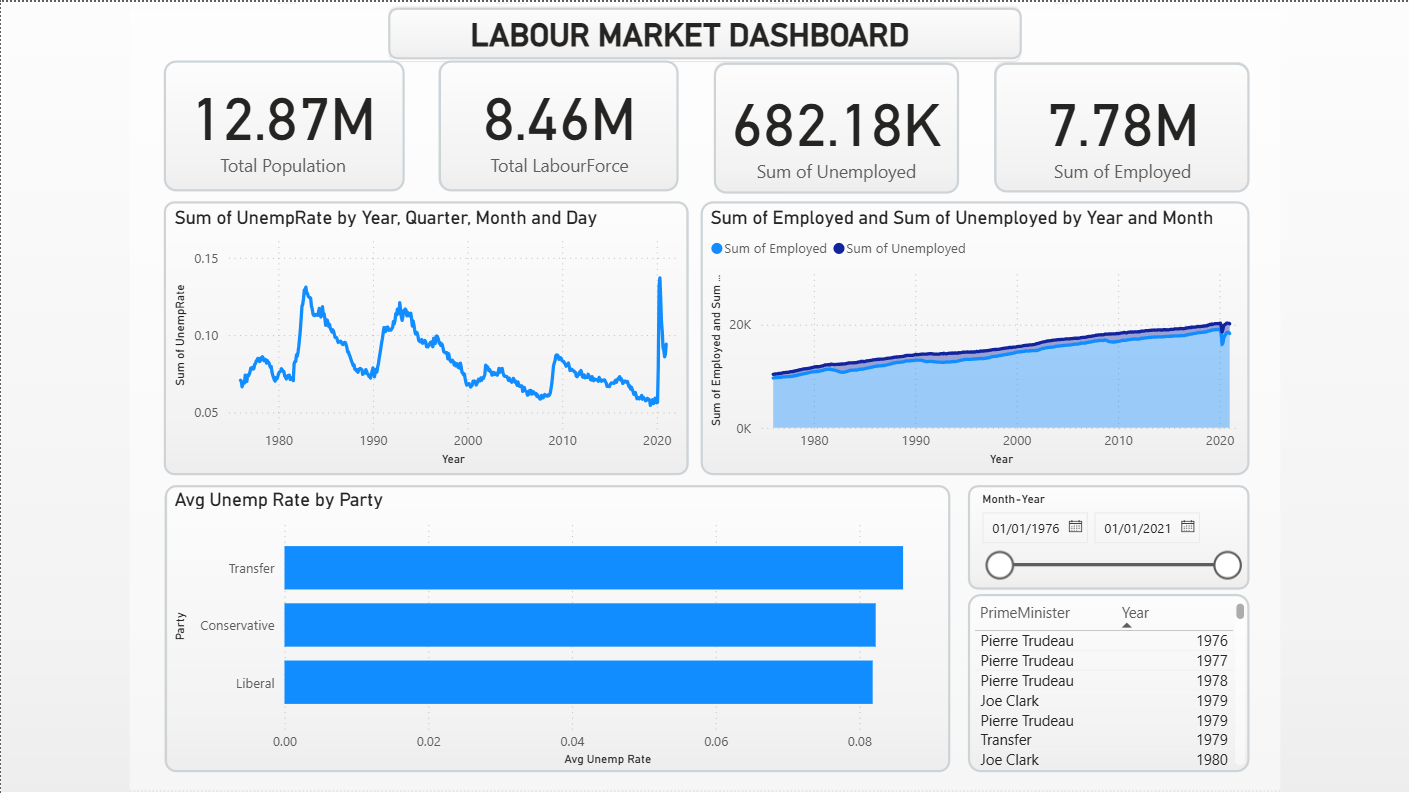Select the Total Population card

pyautogui.click(x=284, y=126)
